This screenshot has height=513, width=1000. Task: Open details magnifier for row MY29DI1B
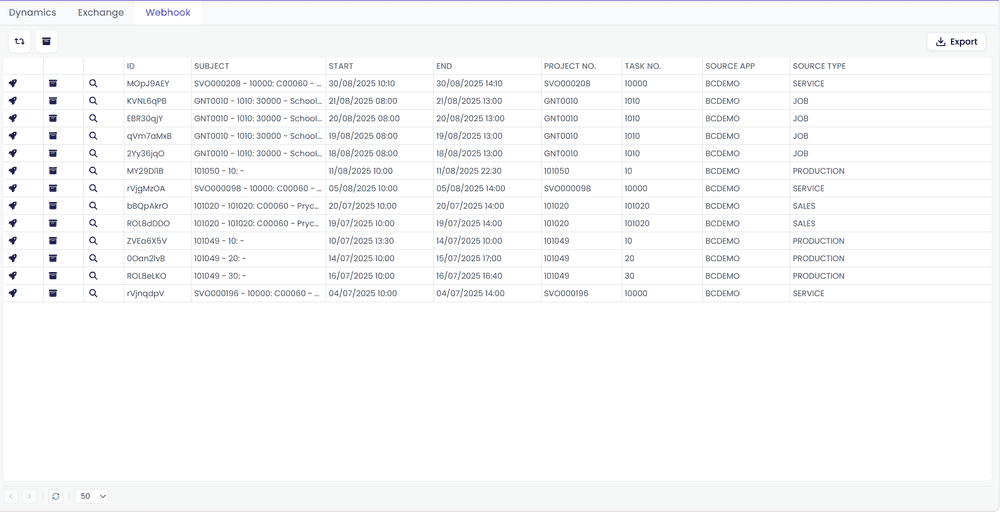click(93, 171)
